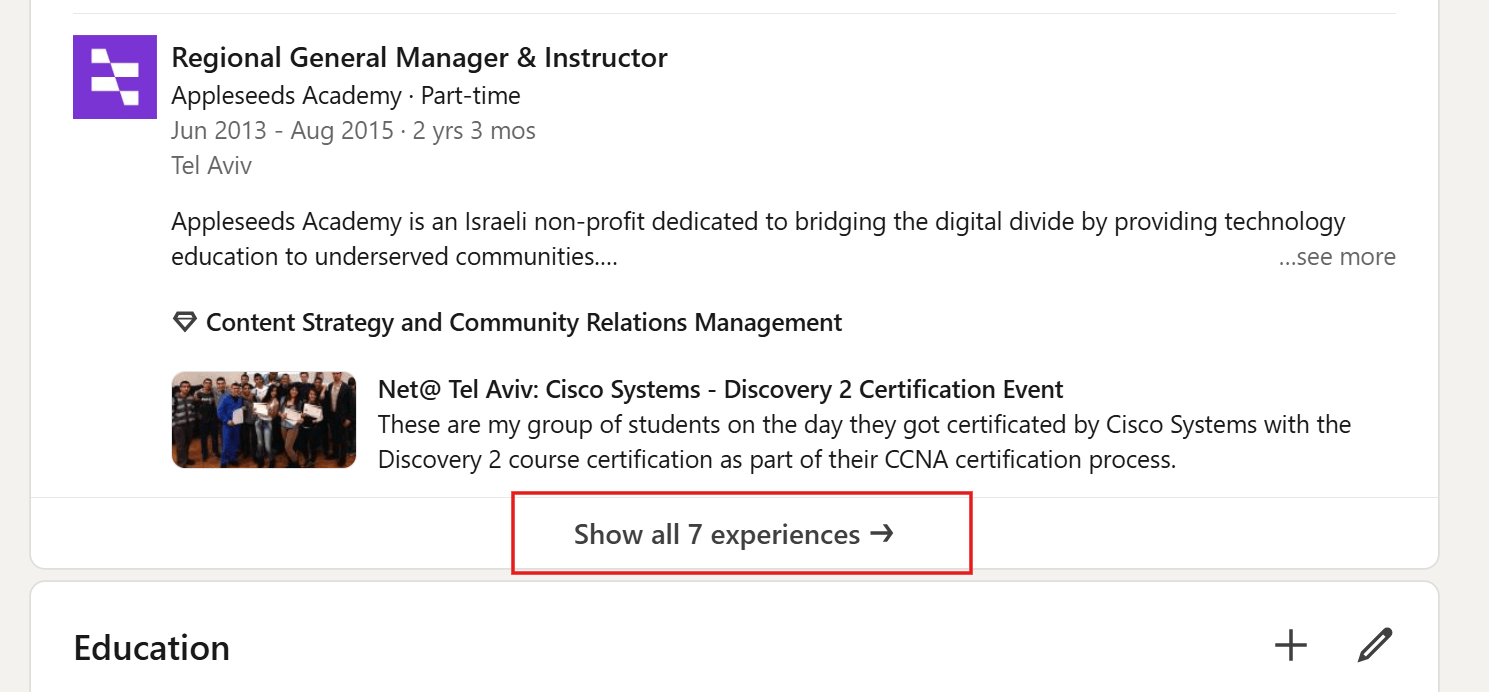
Task: Open the Cisco certification group photo thumbnail
Action: (x=264, y=420)
